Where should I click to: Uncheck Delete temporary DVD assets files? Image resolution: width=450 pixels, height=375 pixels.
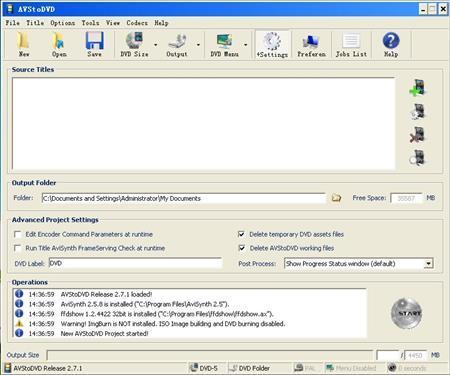(x=242, y=234)
